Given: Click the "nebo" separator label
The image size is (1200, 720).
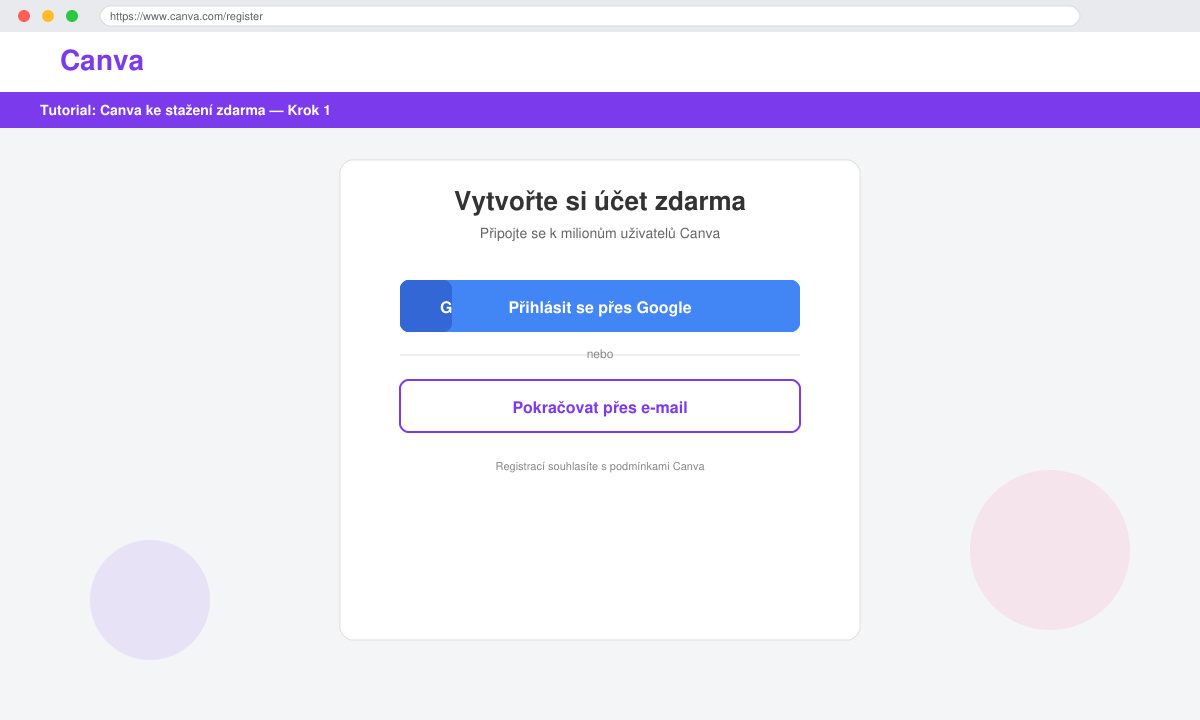Looking at the screenshot, I should click(x=600, y=354).
